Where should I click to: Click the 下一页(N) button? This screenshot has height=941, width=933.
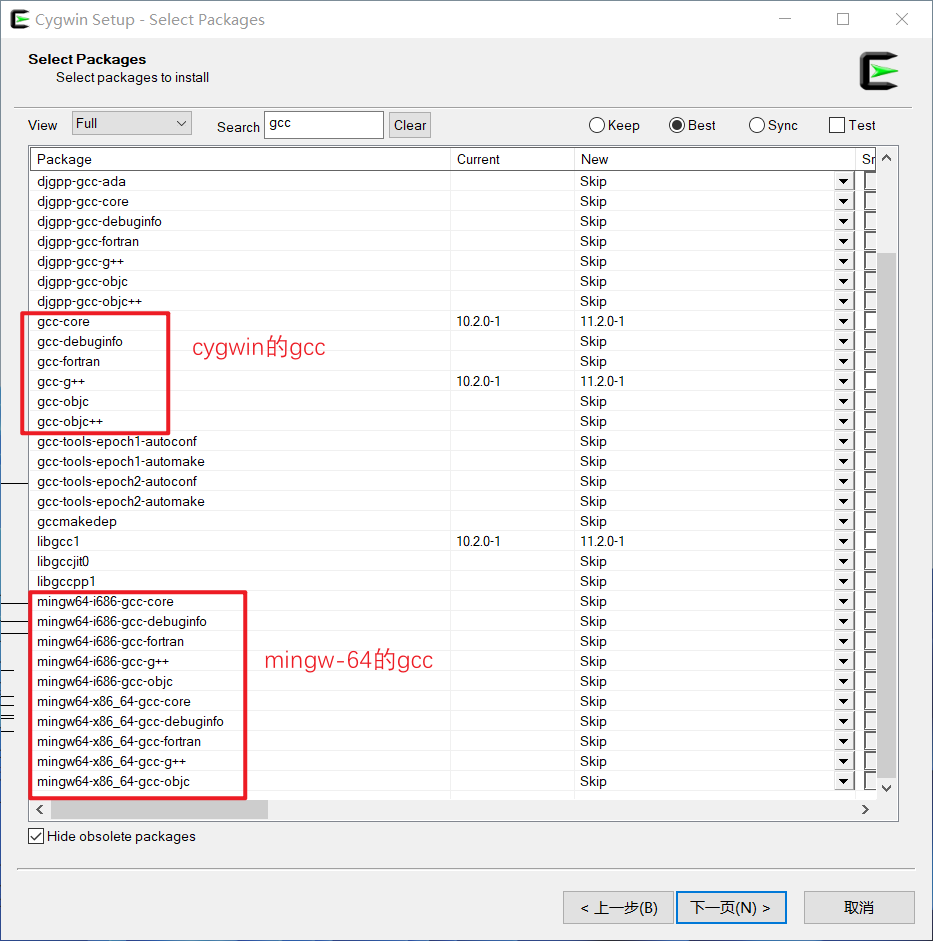[x=731, y=907]
